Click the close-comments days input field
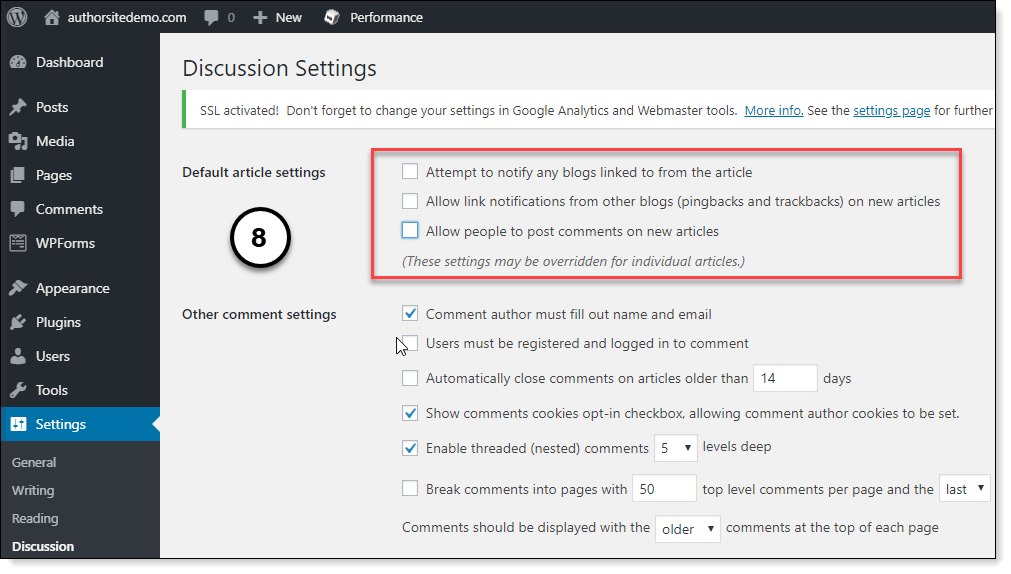 (x=785, y=379)
